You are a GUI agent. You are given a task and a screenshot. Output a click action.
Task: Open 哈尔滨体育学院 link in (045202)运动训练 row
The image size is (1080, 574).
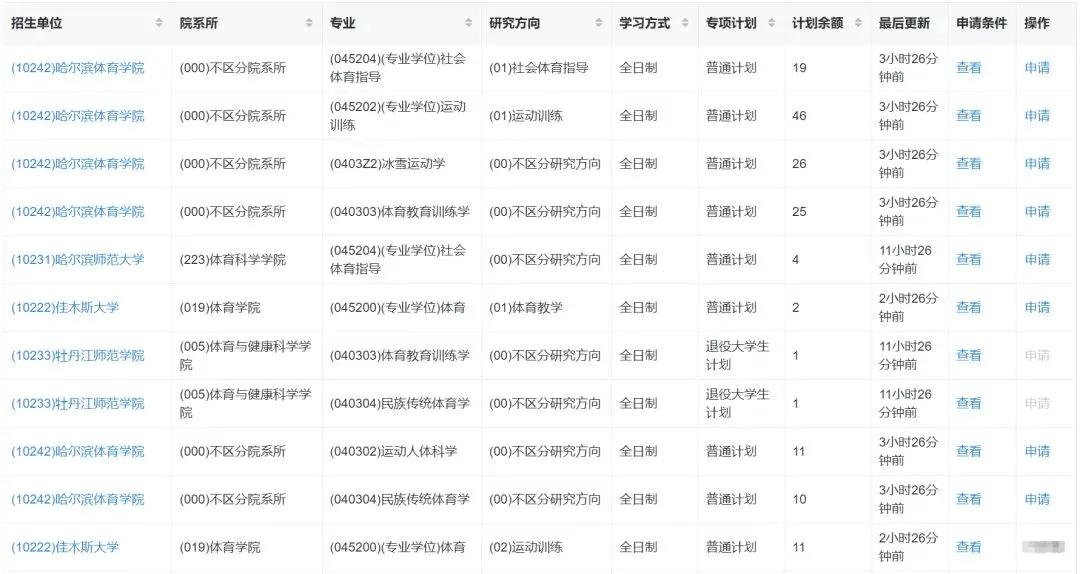coord(78,116)
